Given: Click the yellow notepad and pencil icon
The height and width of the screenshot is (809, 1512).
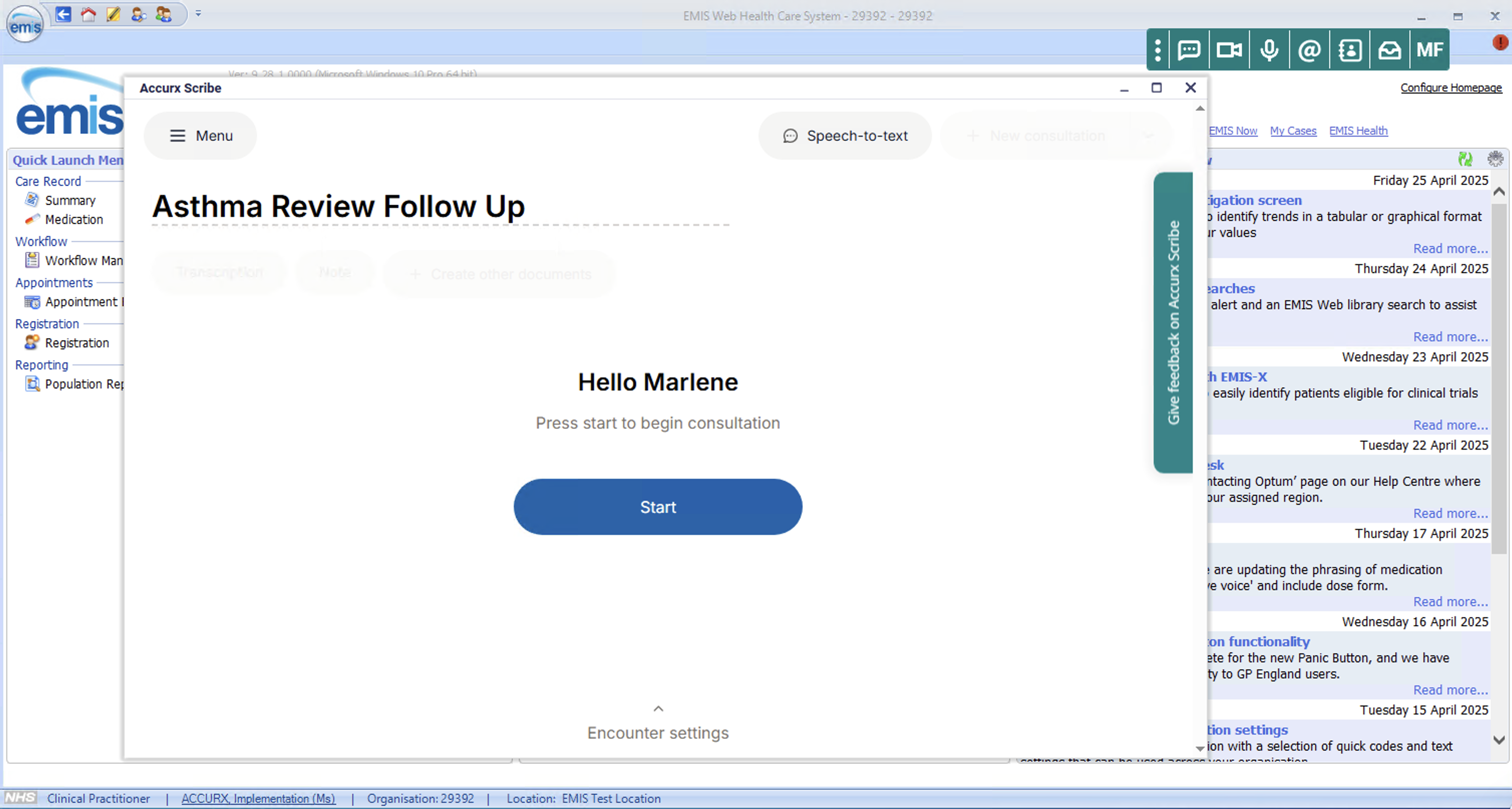Looking at the screenshot, I should pyautogui.click(x=113, y=14).
